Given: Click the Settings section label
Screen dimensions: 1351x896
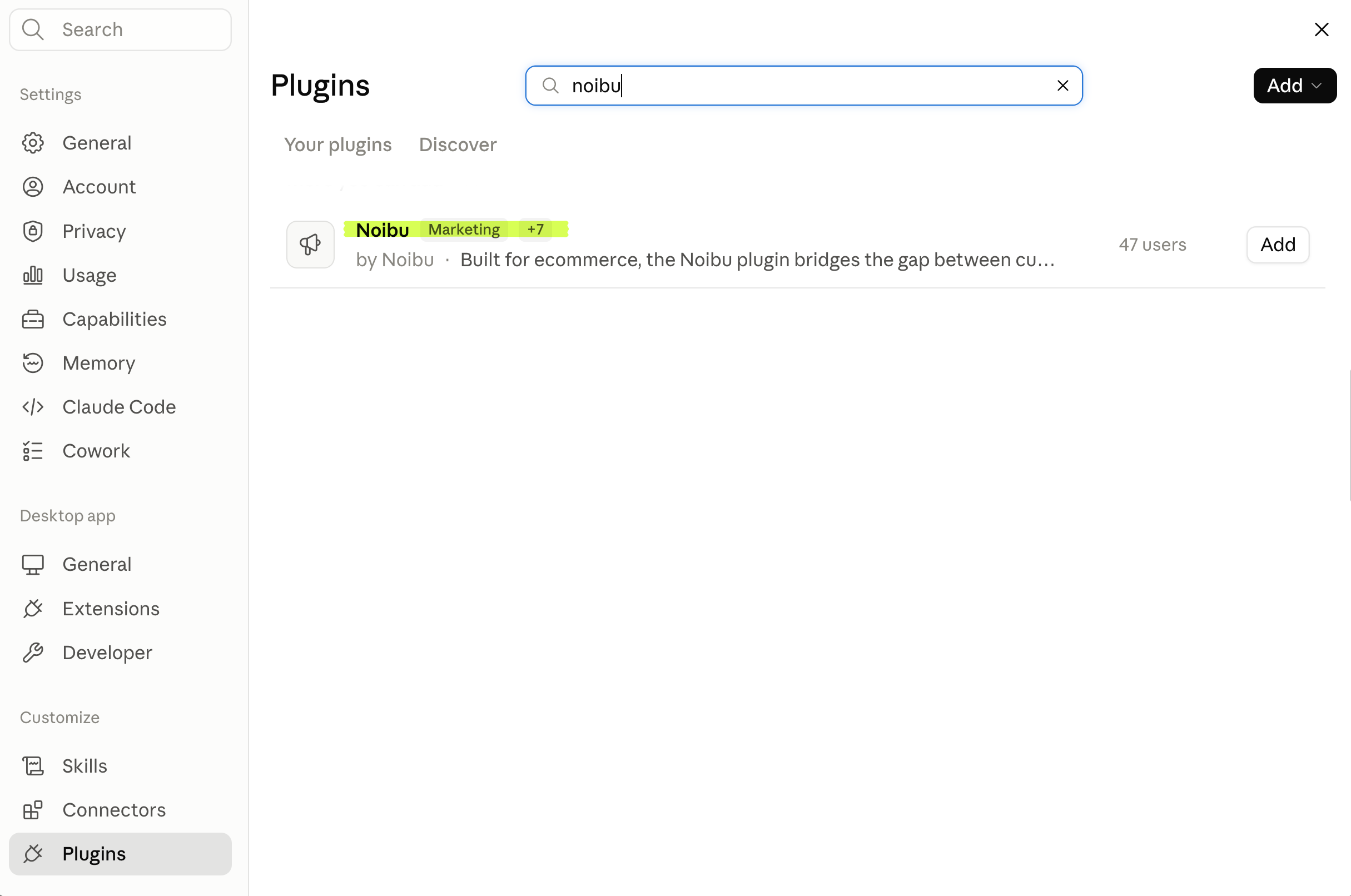Looking at the screenshot, I should (x=51, y=94).
